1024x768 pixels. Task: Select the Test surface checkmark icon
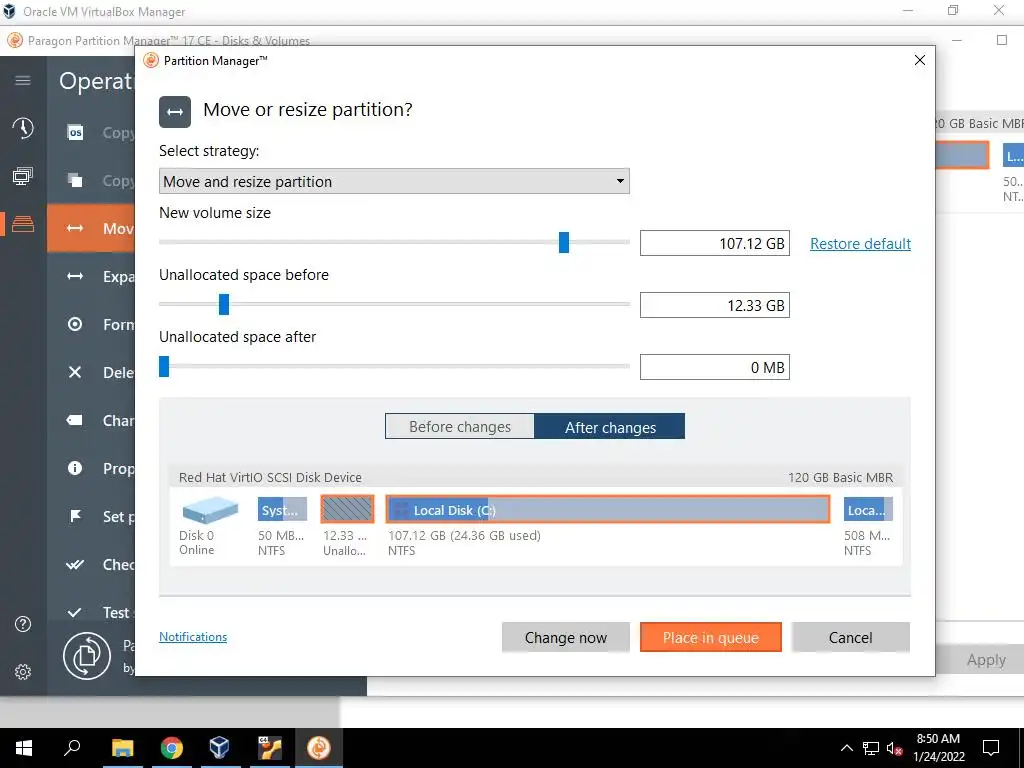point(75,612)
